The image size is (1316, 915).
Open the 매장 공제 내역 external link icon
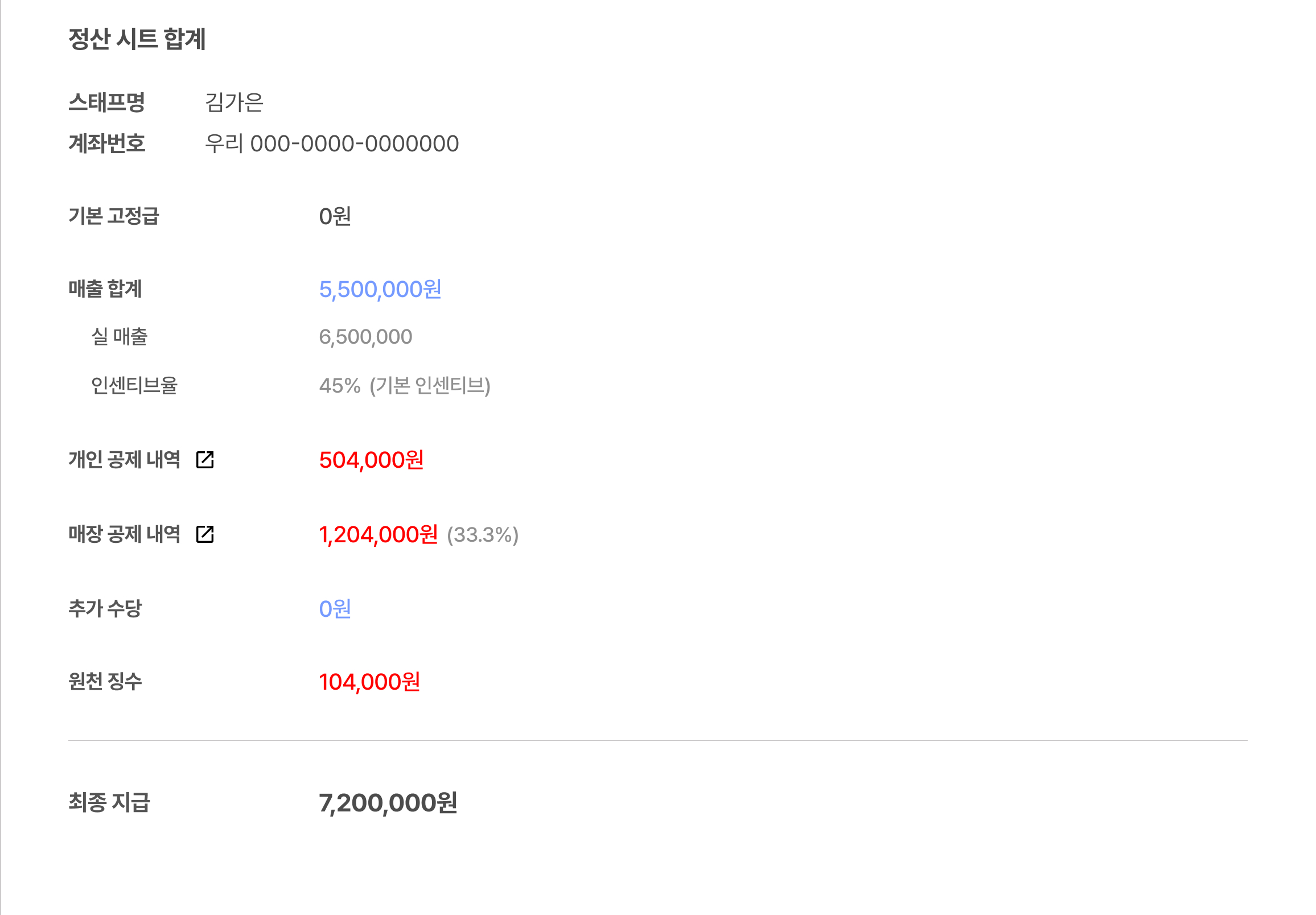click(x=204, y=534)
